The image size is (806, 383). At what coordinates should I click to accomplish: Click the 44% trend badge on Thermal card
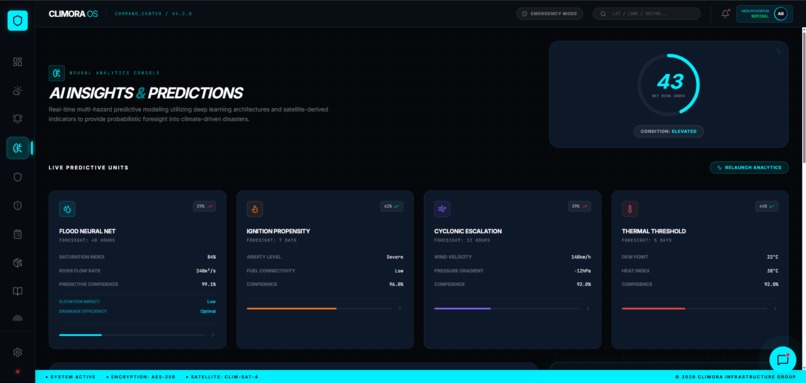click(767, 206)
